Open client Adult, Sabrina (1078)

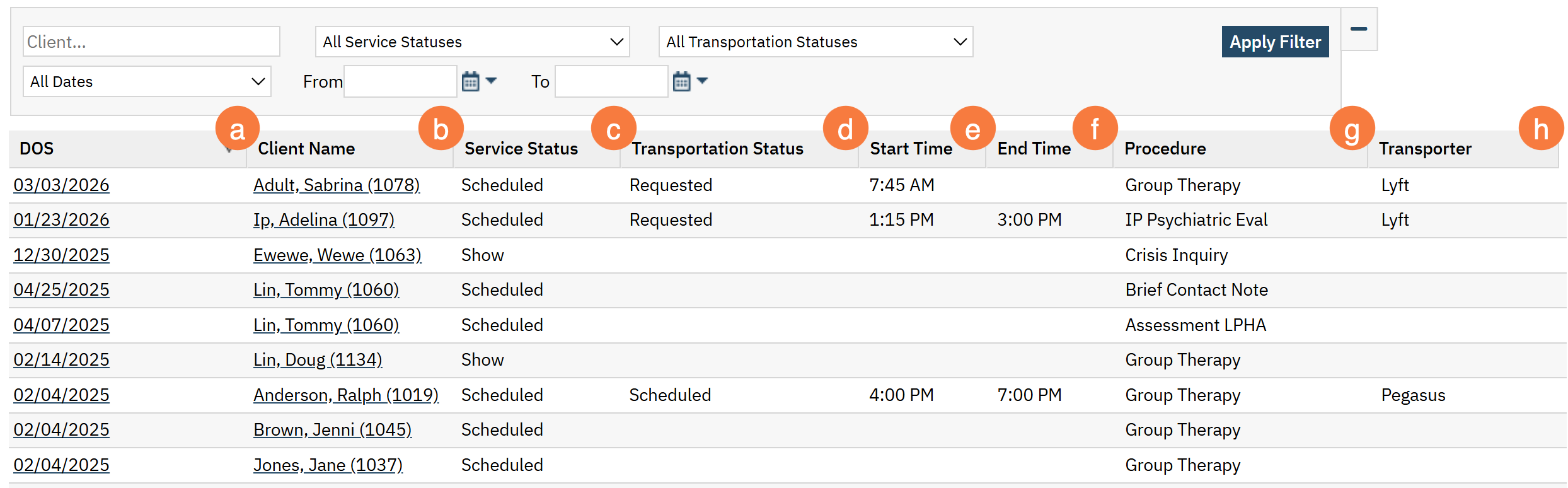coord(337,185)
